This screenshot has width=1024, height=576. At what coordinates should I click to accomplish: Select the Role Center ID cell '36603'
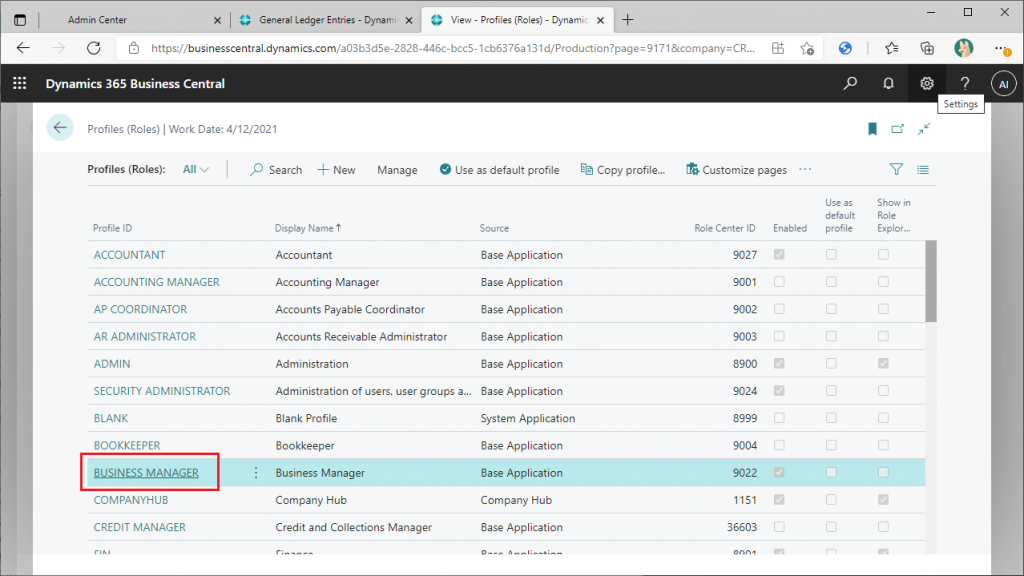click(x=742, y=527)
